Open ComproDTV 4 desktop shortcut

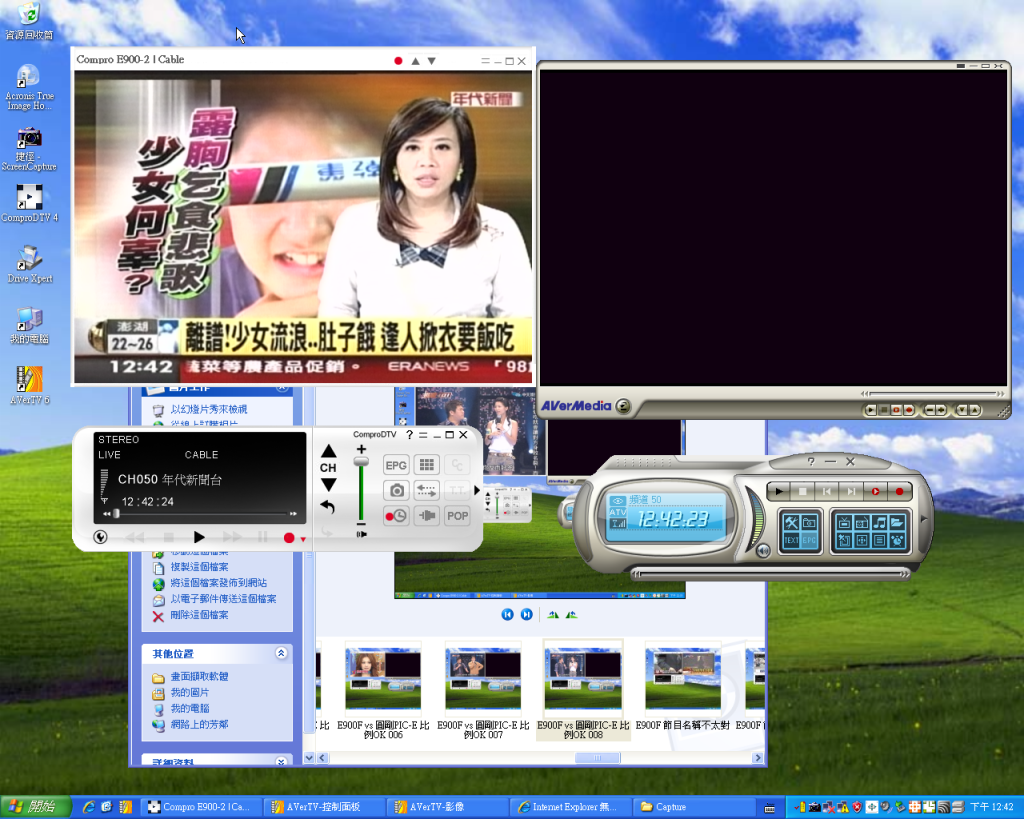tap(29, 203)
